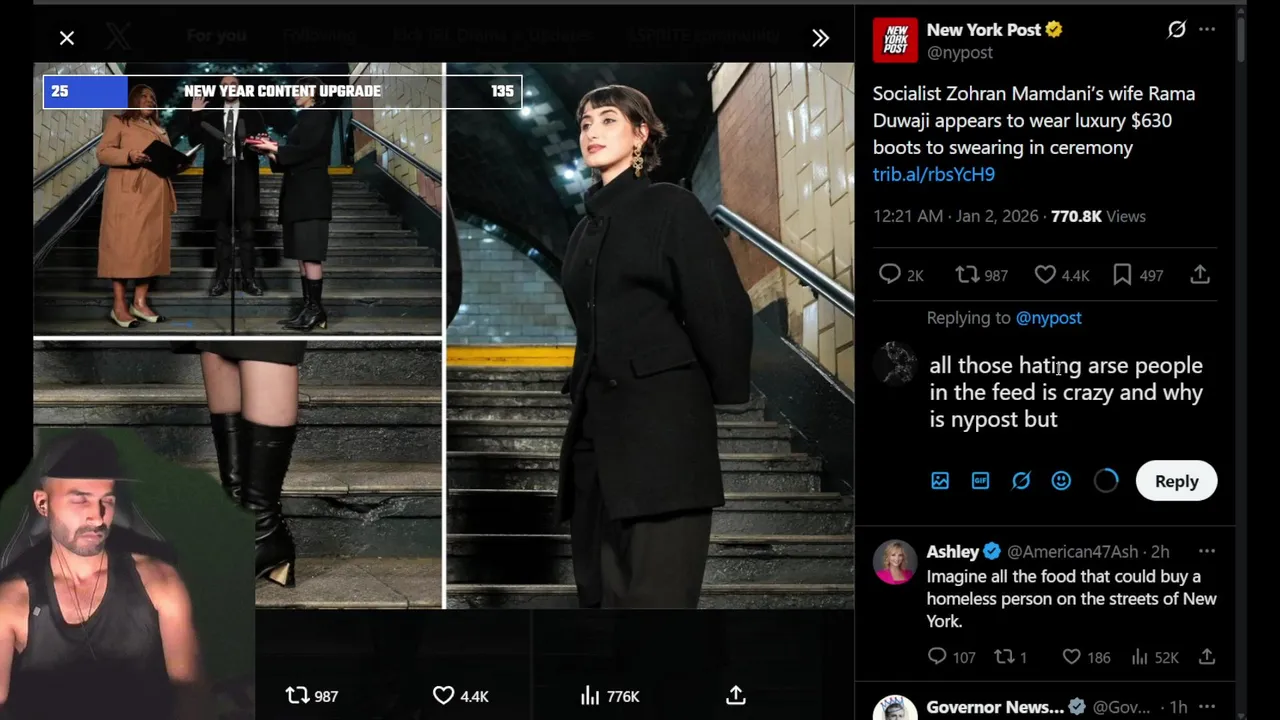Image resolution: width=1280 pixels, height=720 pixels.
Task: Insert an emoji into the reply
Action: click(1061, 481)
